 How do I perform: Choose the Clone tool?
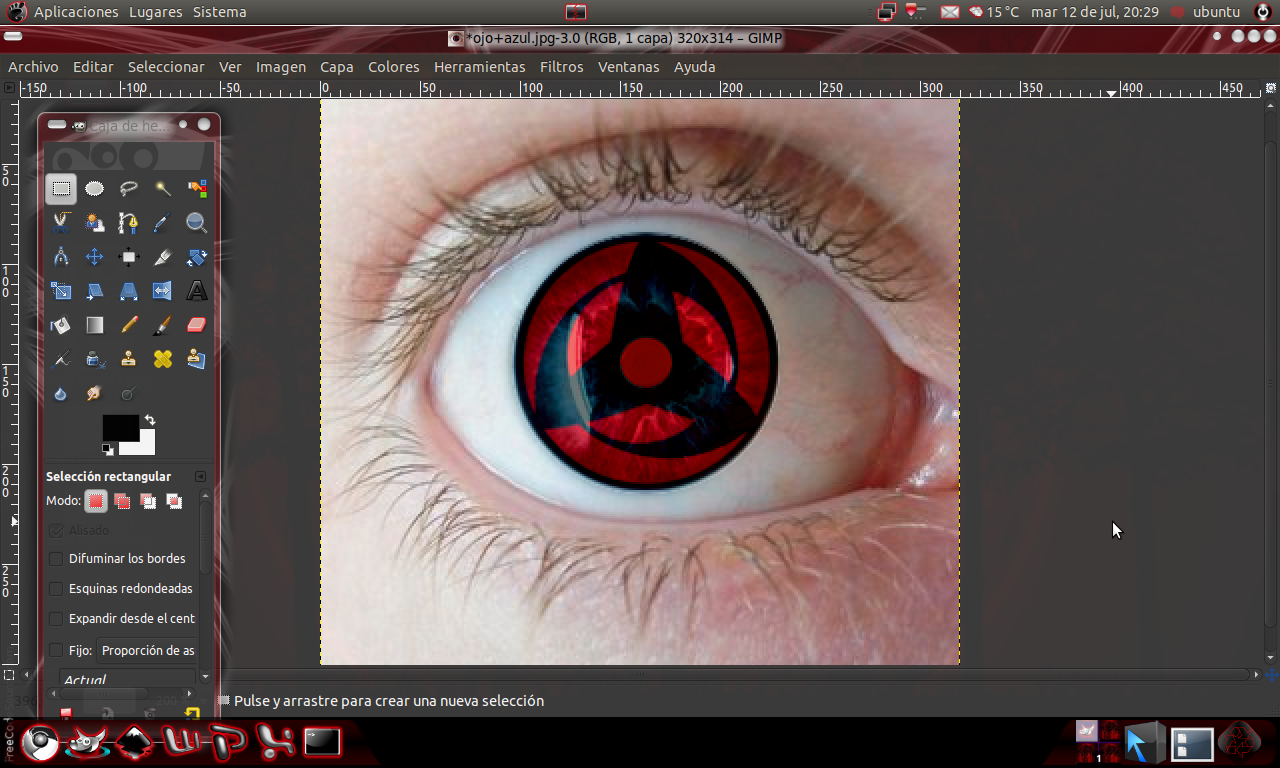point(129,358)
